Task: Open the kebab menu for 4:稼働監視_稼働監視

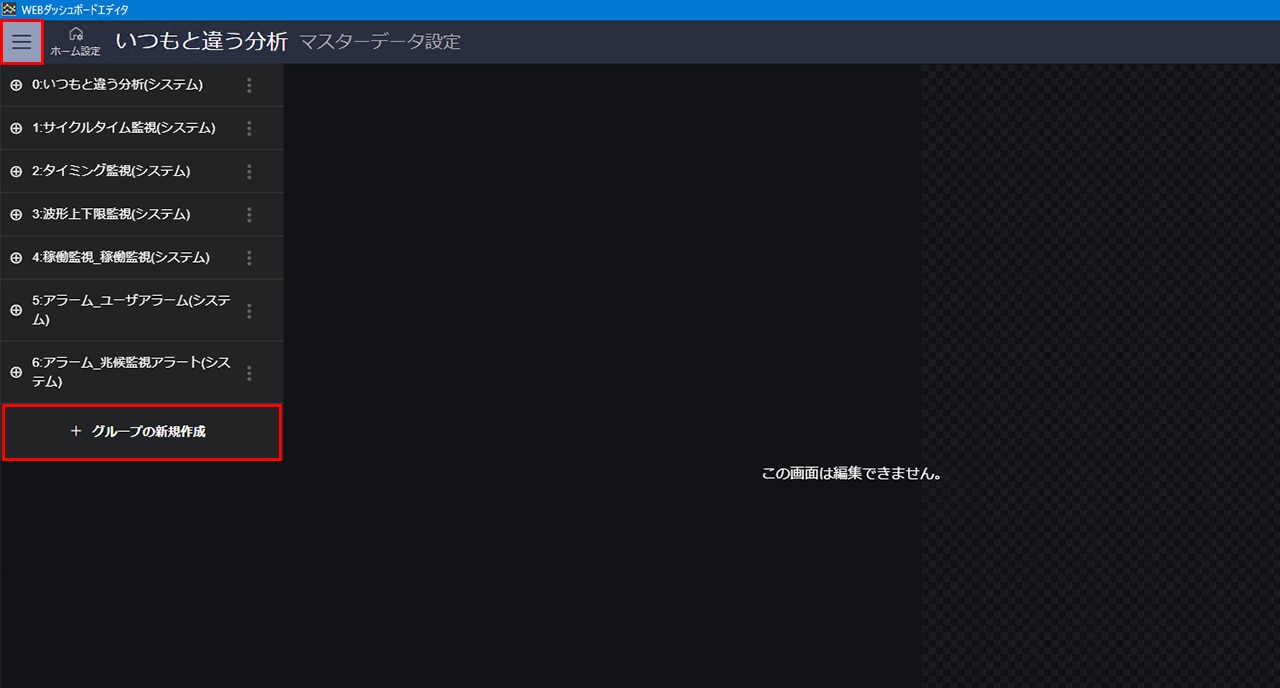Action: click(x=248, y=257)
